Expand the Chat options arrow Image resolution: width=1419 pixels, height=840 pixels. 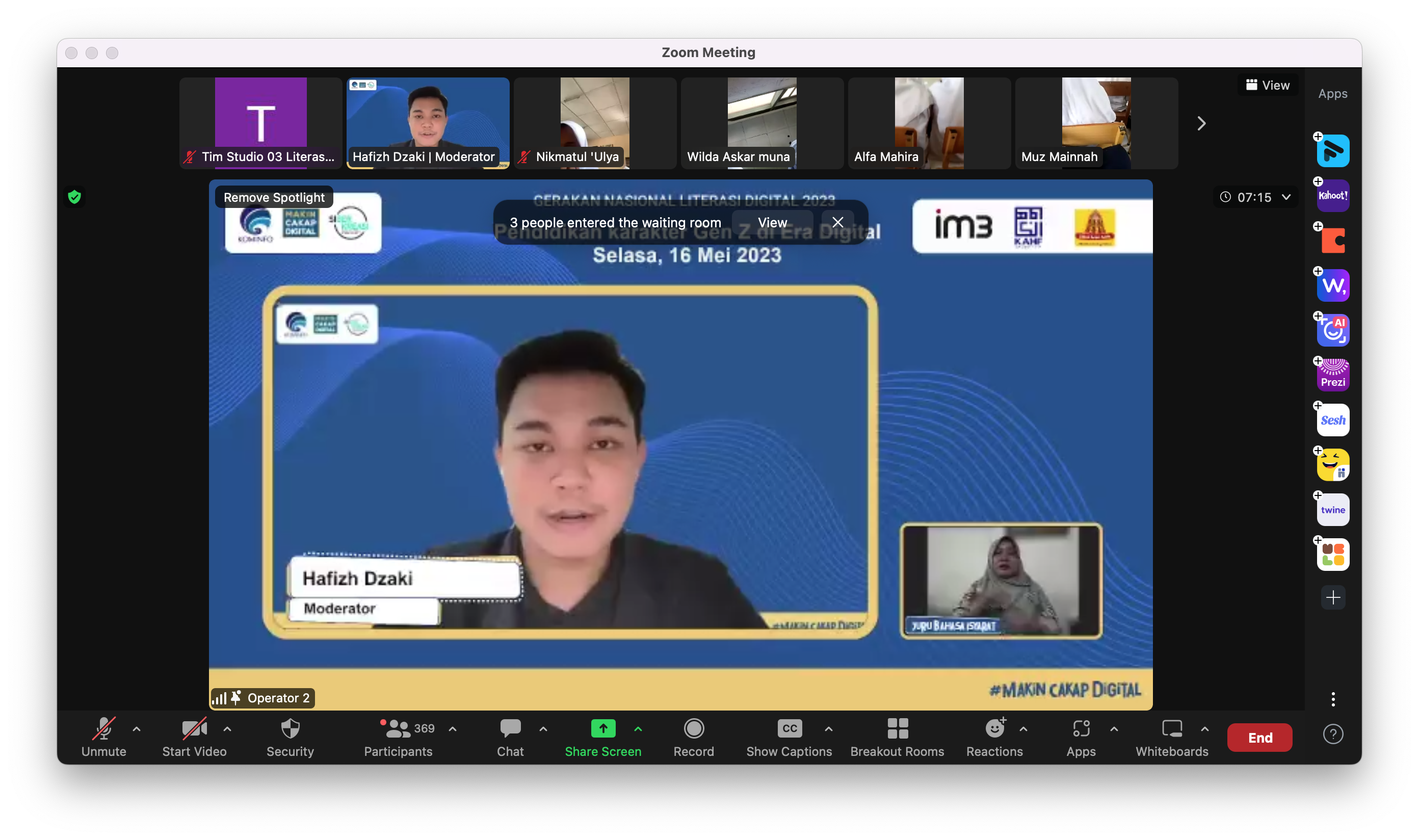(x=543, y=729)
